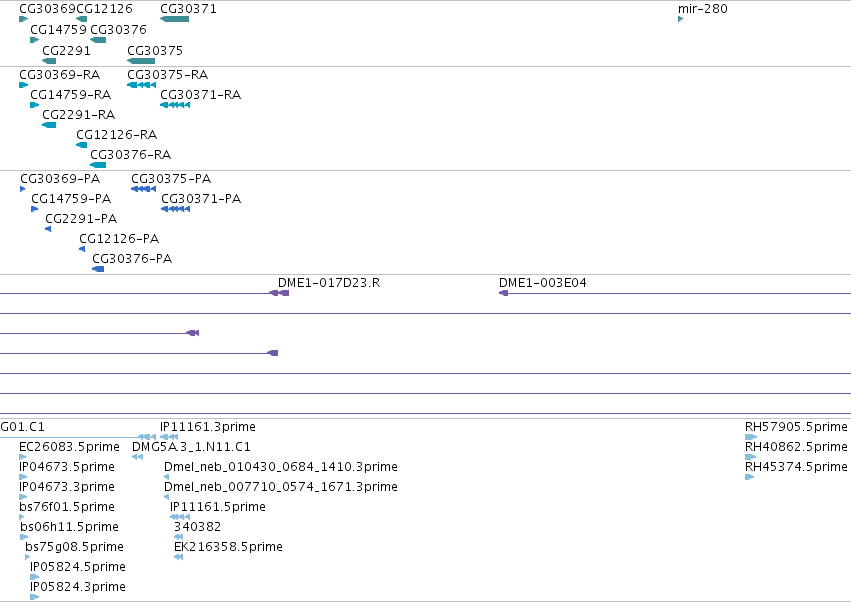Click the CG2291-RA transcript label
Image resolution: width=851 pixels, height=602 pixels.
pos(79,115)
